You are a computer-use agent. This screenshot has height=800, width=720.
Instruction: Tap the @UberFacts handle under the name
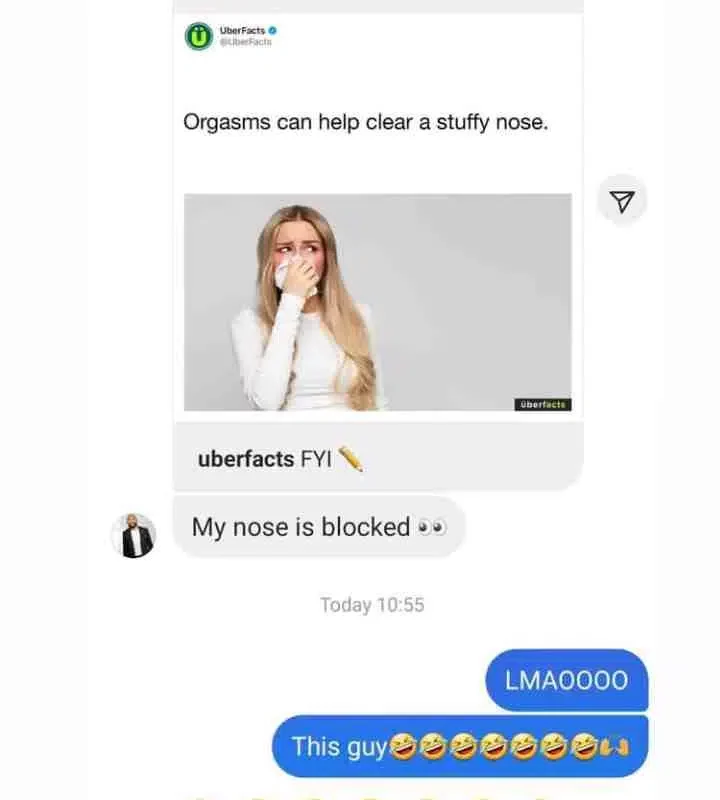click(x=245, y=42)
